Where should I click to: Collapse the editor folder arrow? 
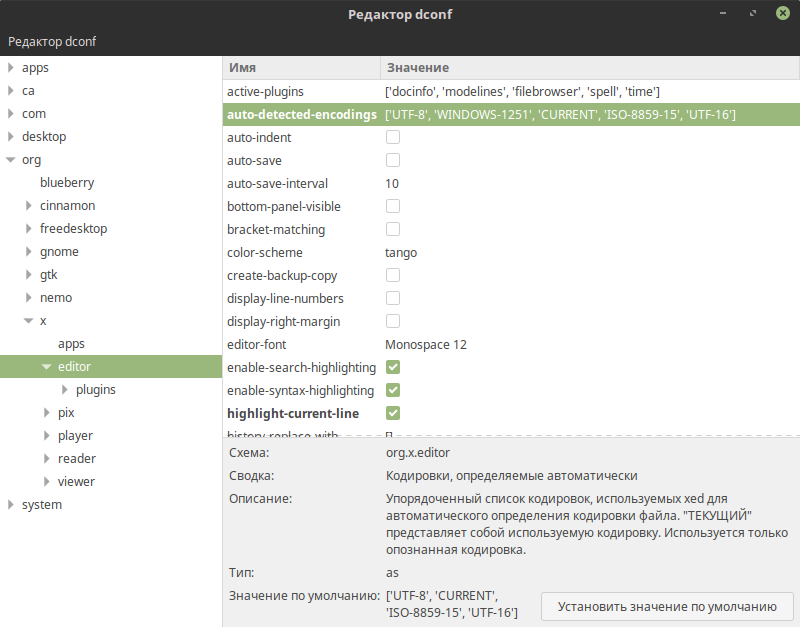pos(47,367)
